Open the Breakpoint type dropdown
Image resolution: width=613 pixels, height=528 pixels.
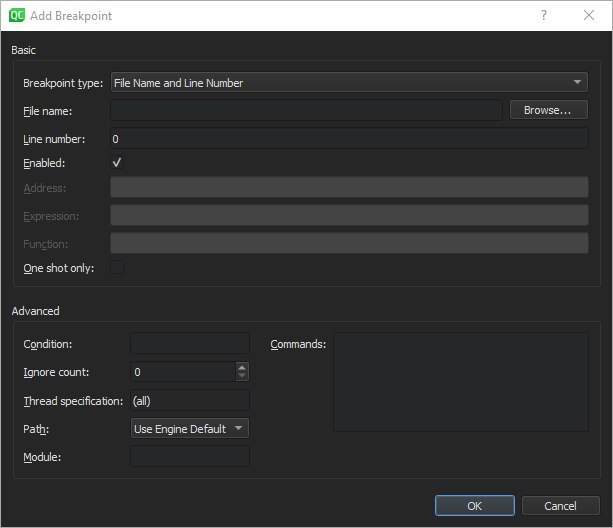pyautogui.click(x=349, y=82)
